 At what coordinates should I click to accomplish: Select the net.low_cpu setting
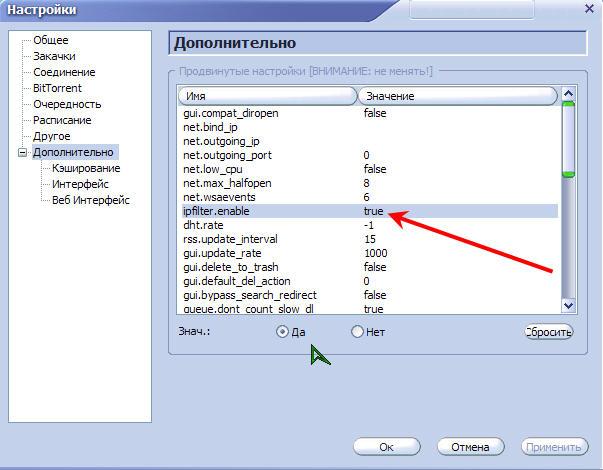coord(370,169)
